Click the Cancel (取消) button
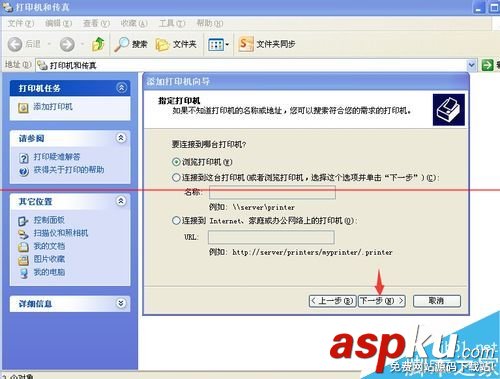500x379 pixels. click(437, 301)
